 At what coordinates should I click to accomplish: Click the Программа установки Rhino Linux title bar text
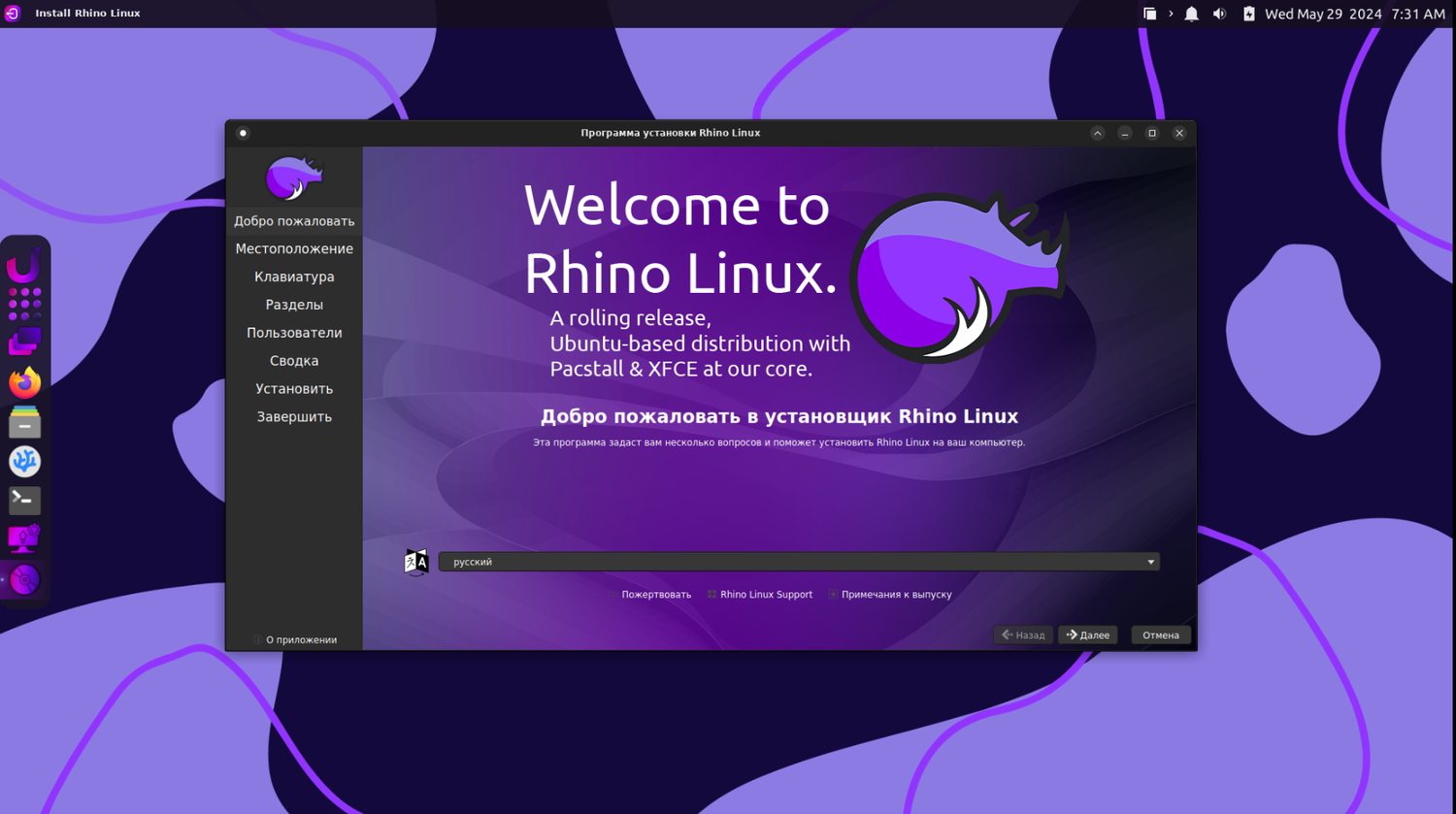tap(671, 133)
